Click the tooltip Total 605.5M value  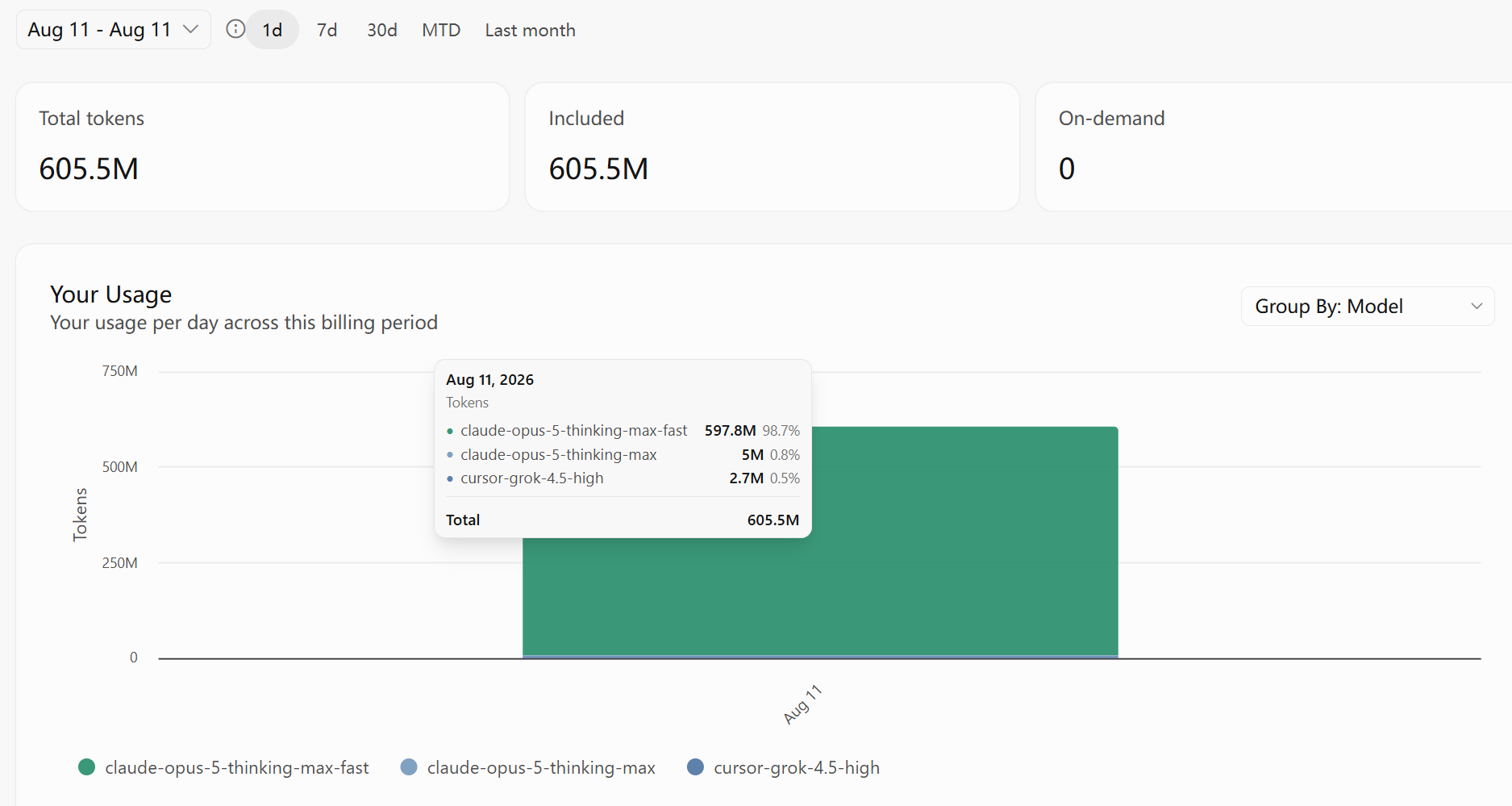tap(773, 520)
